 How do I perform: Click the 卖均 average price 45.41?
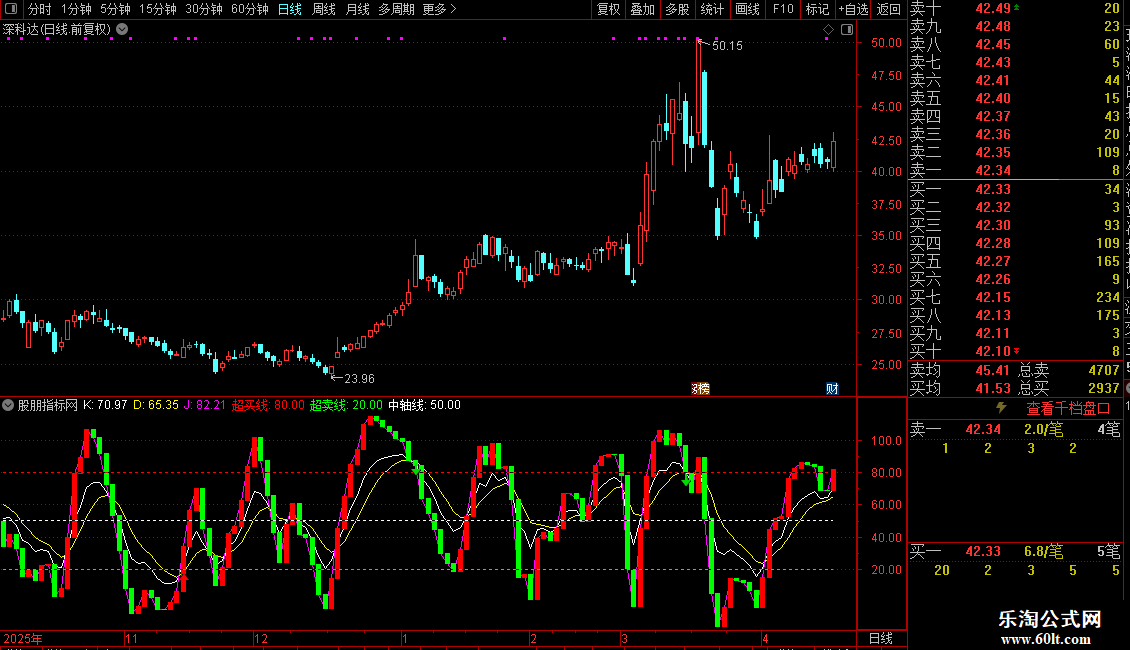(x=993, y=370)
